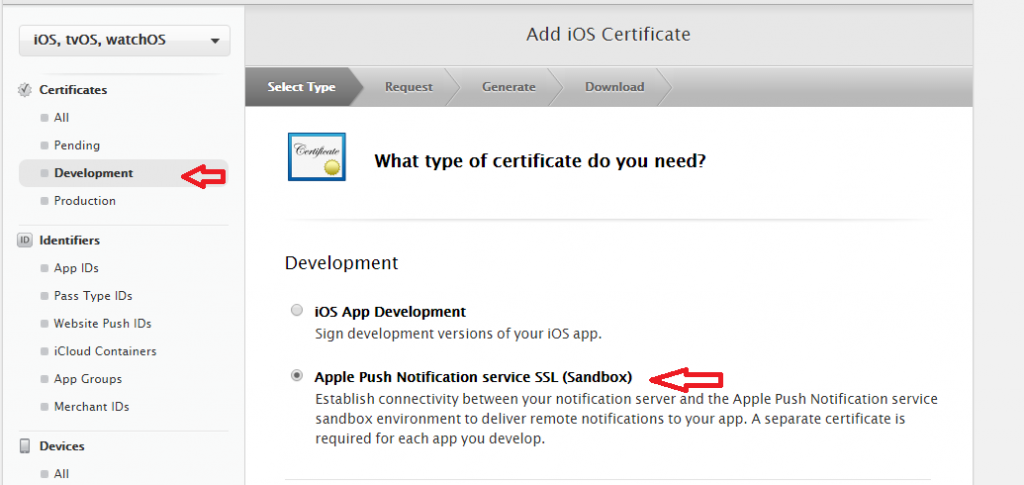Click the Select Type step tab

[301, 87]
